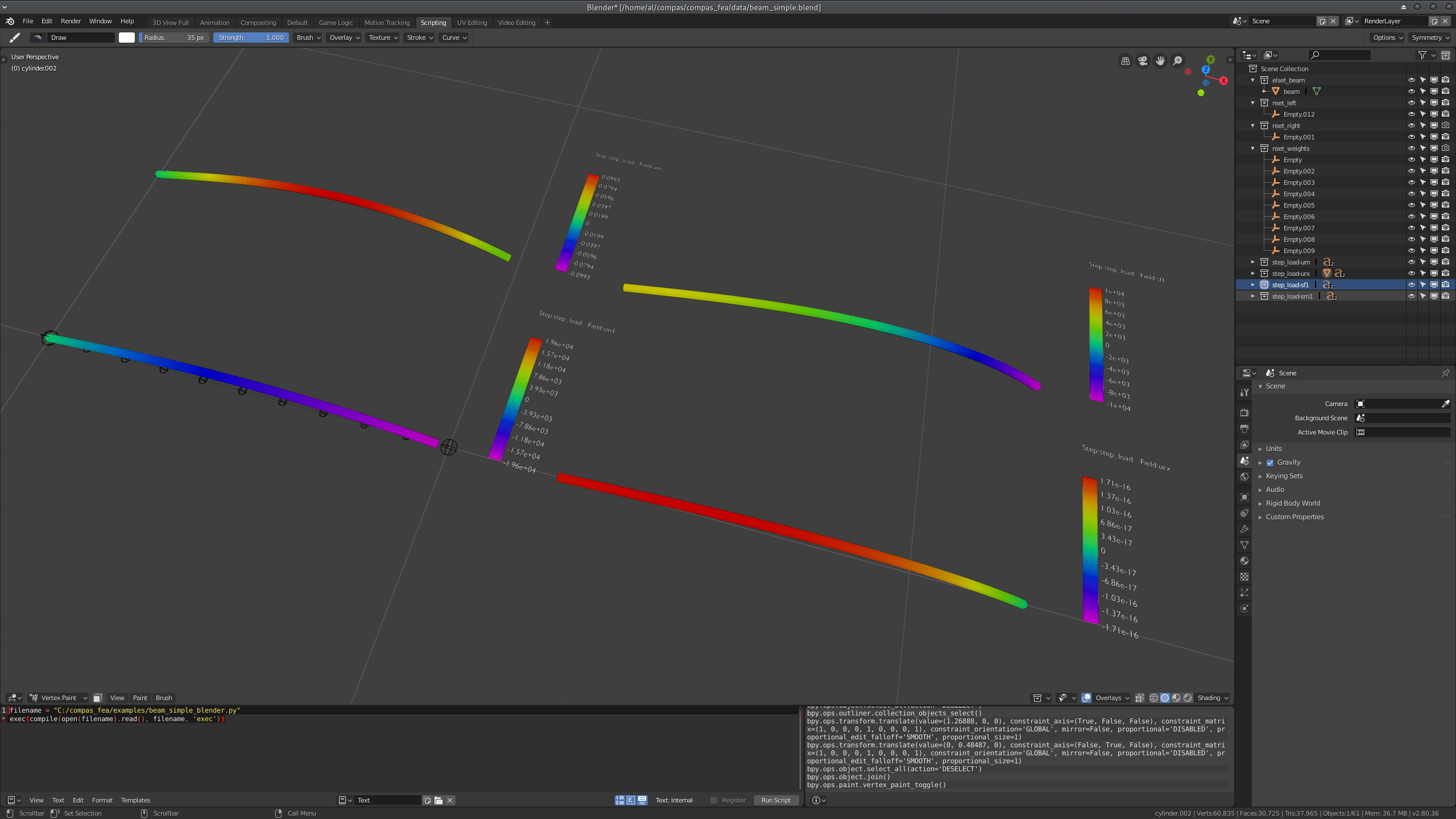The width and height of the screenshot is (1456, 819).
Task: Open the Overlays dropdown
Action: 1110,698
